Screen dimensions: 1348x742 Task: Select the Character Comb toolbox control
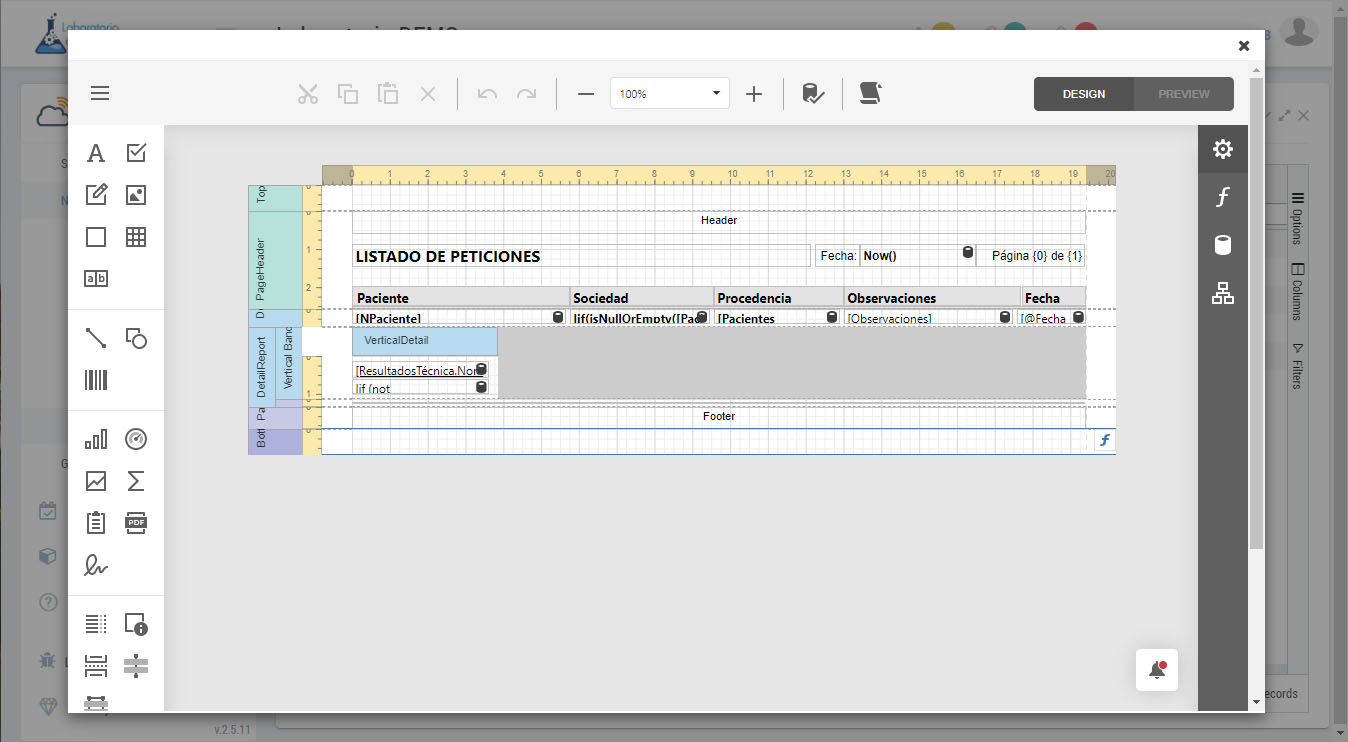[x=96, y=279]
